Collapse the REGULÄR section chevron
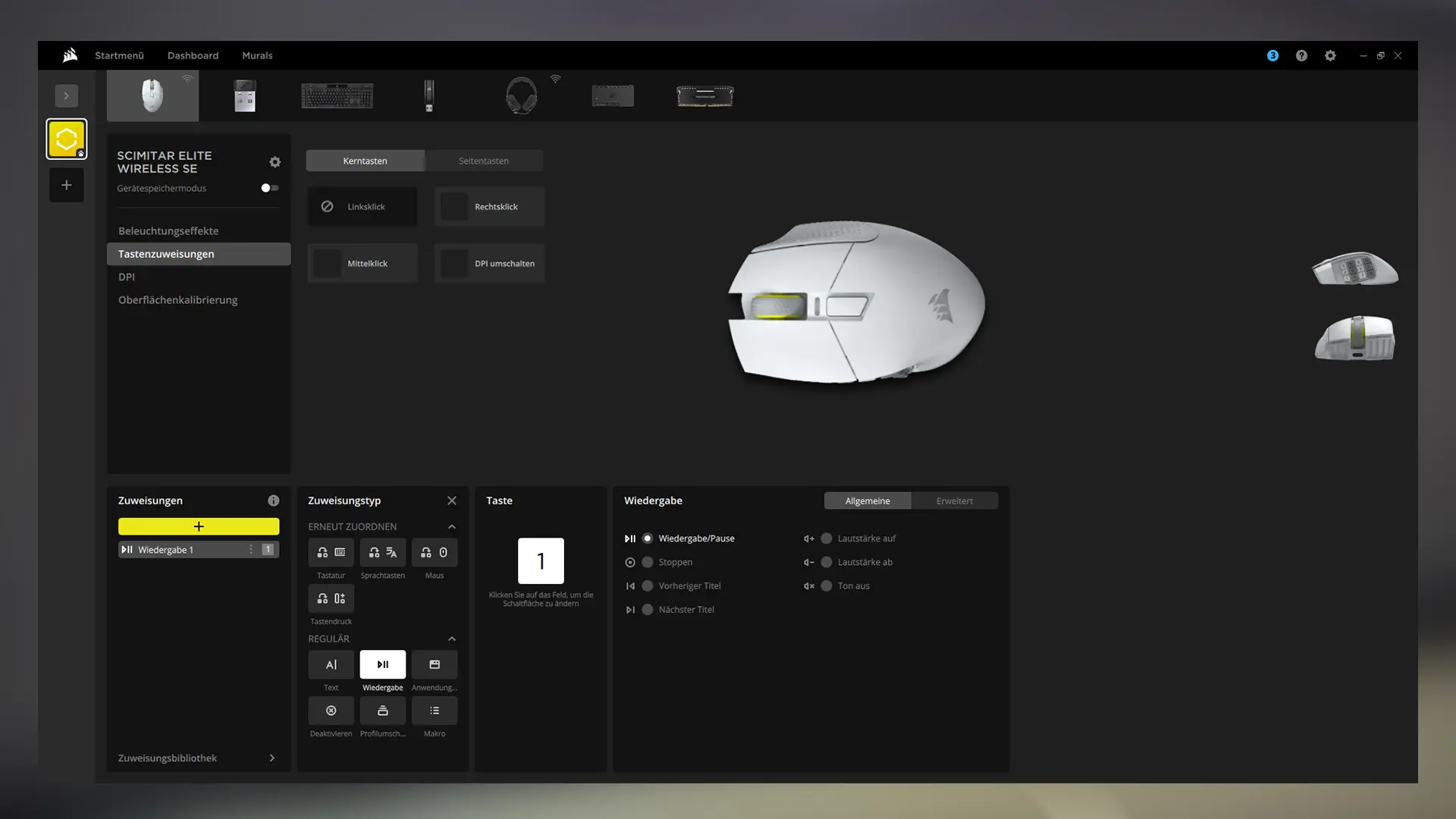This screenshot has height=819, width=1456. 451,639
